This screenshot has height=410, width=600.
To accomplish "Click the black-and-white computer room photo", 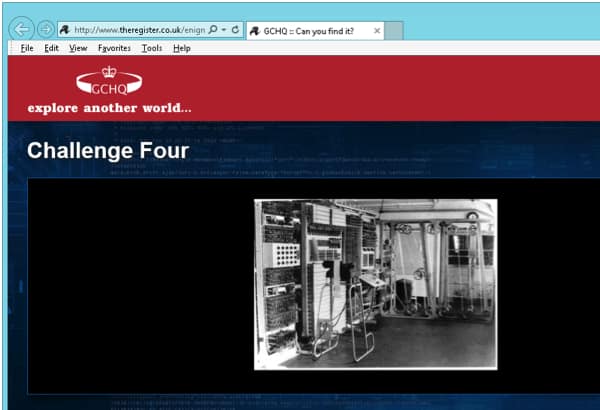I will 375,283.
